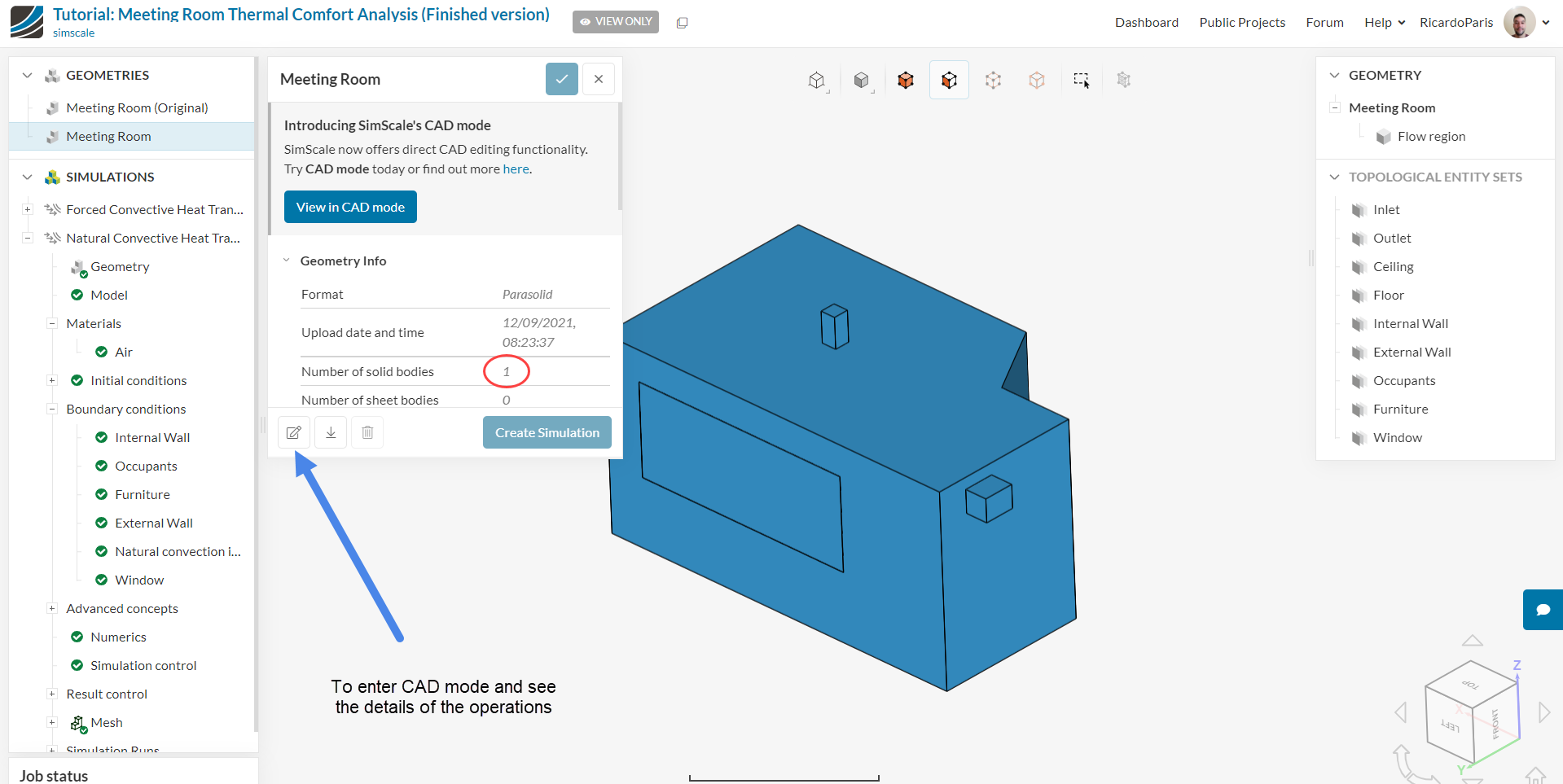Close the Meeting Room panel
The image size is (1563, 784).
pyautogui.click(x=599, y=79)
